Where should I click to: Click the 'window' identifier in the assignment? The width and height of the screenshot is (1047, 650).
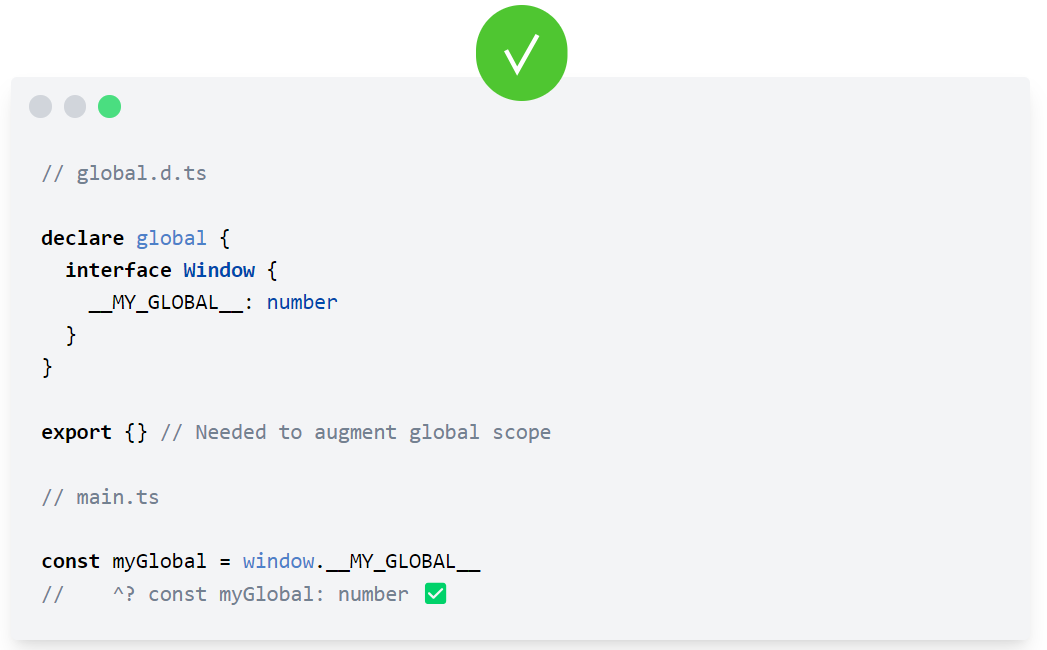point(278,561)
